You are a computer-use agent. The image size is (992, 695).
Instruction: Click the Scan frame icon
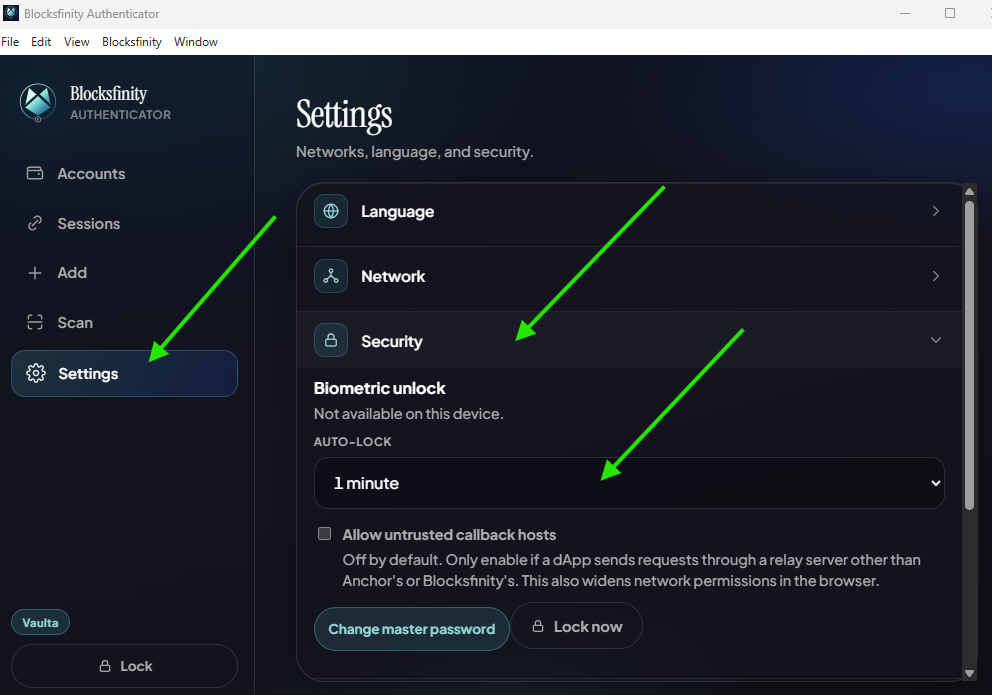pyautogui.click(x=35, y=323)
